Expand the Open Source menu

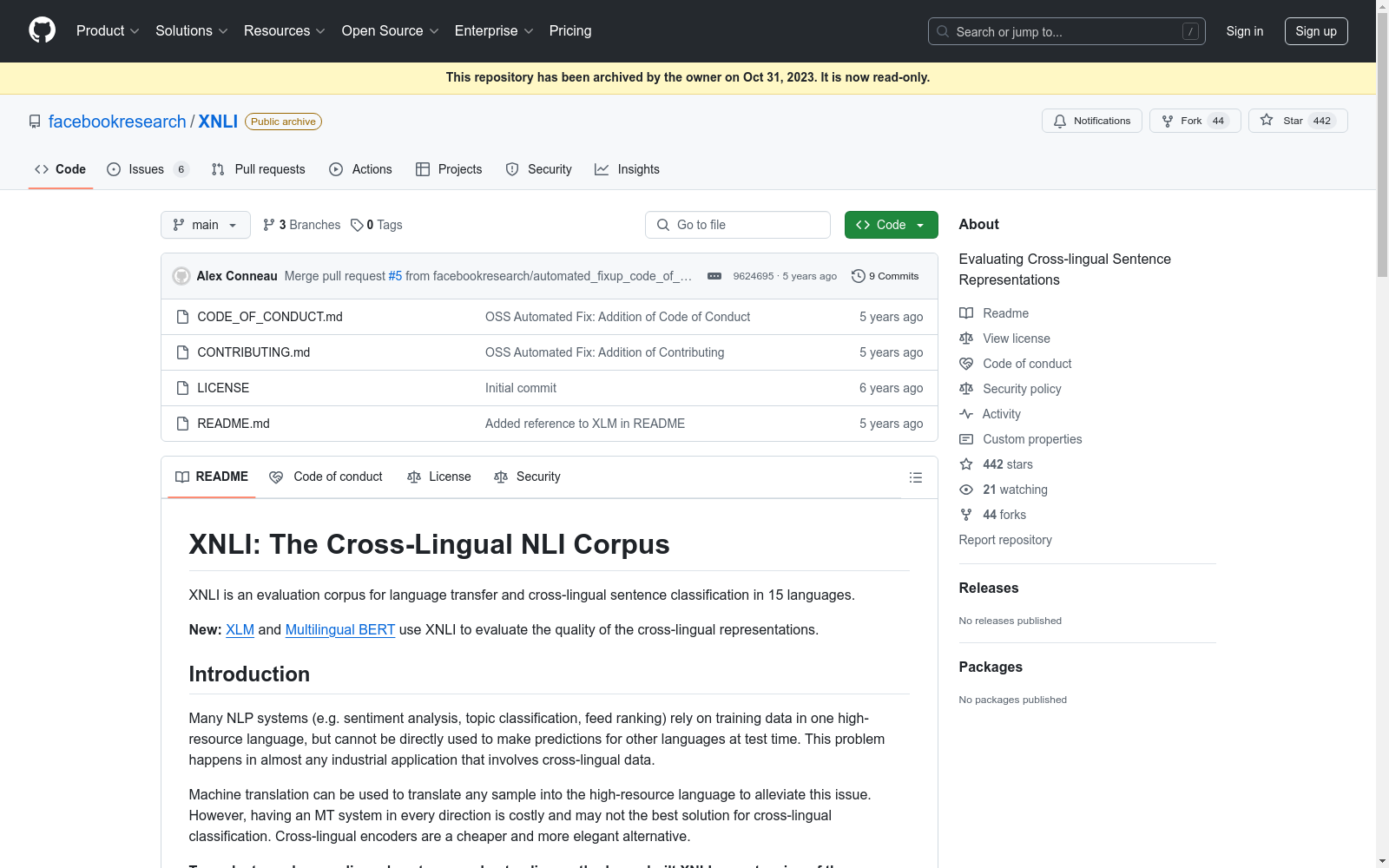(391, 30)
